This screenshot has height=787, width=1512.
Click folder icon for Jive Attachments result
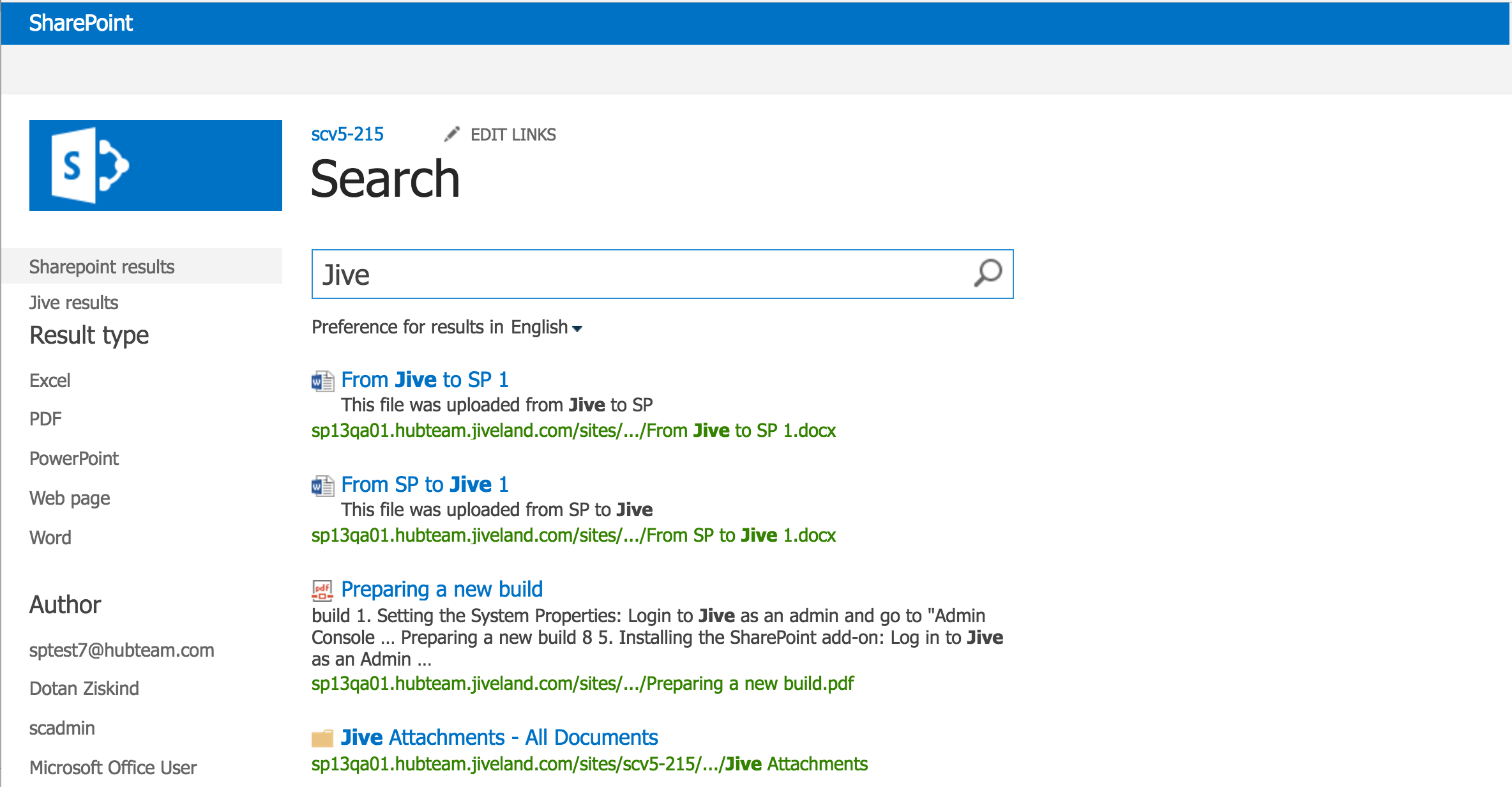[x=322, y=738]
